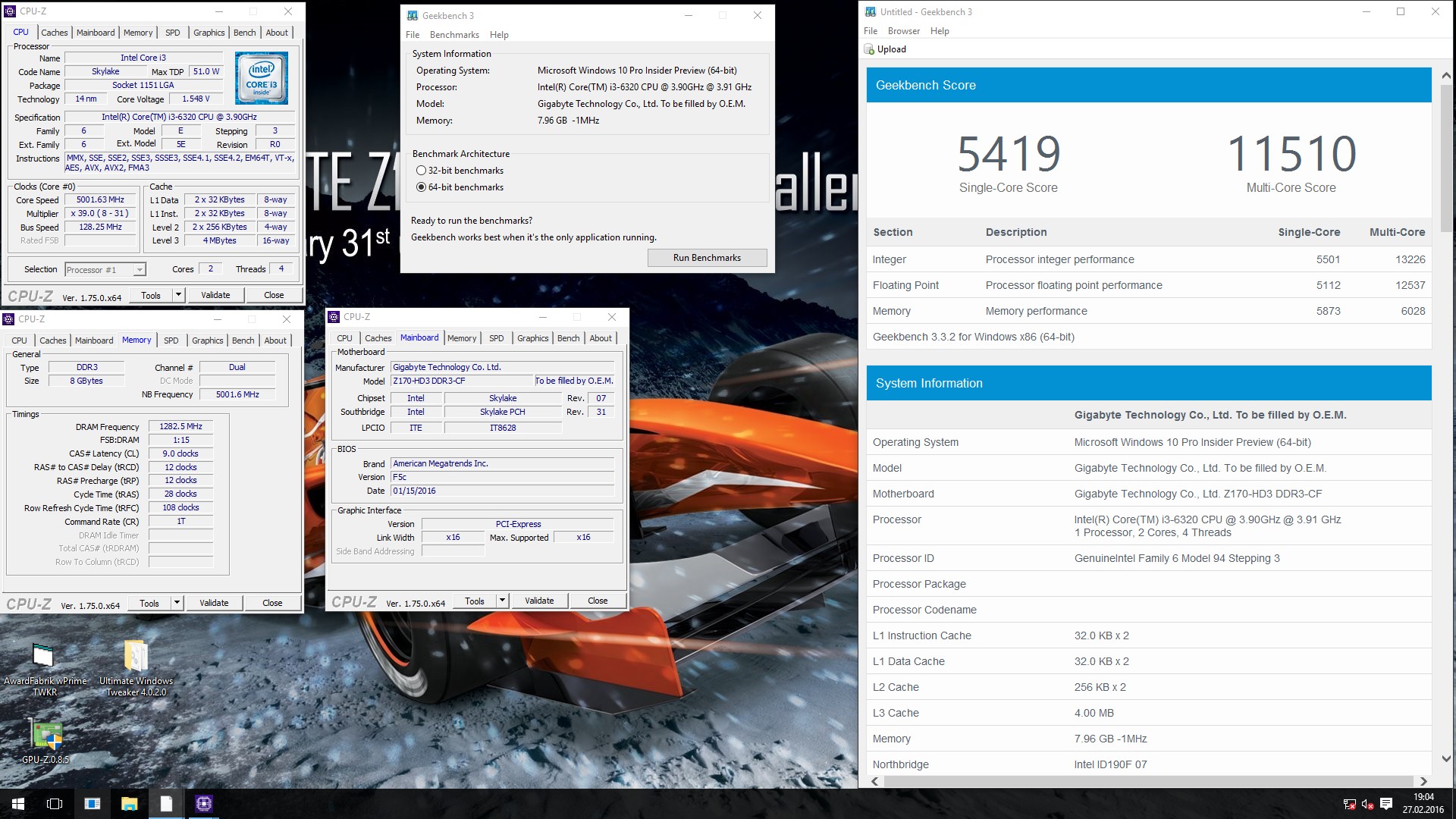Viewport: 1456px width, 819px height.
Task: Click Validate in CPU-Z CPU window
Action: [x=215, y=295]
